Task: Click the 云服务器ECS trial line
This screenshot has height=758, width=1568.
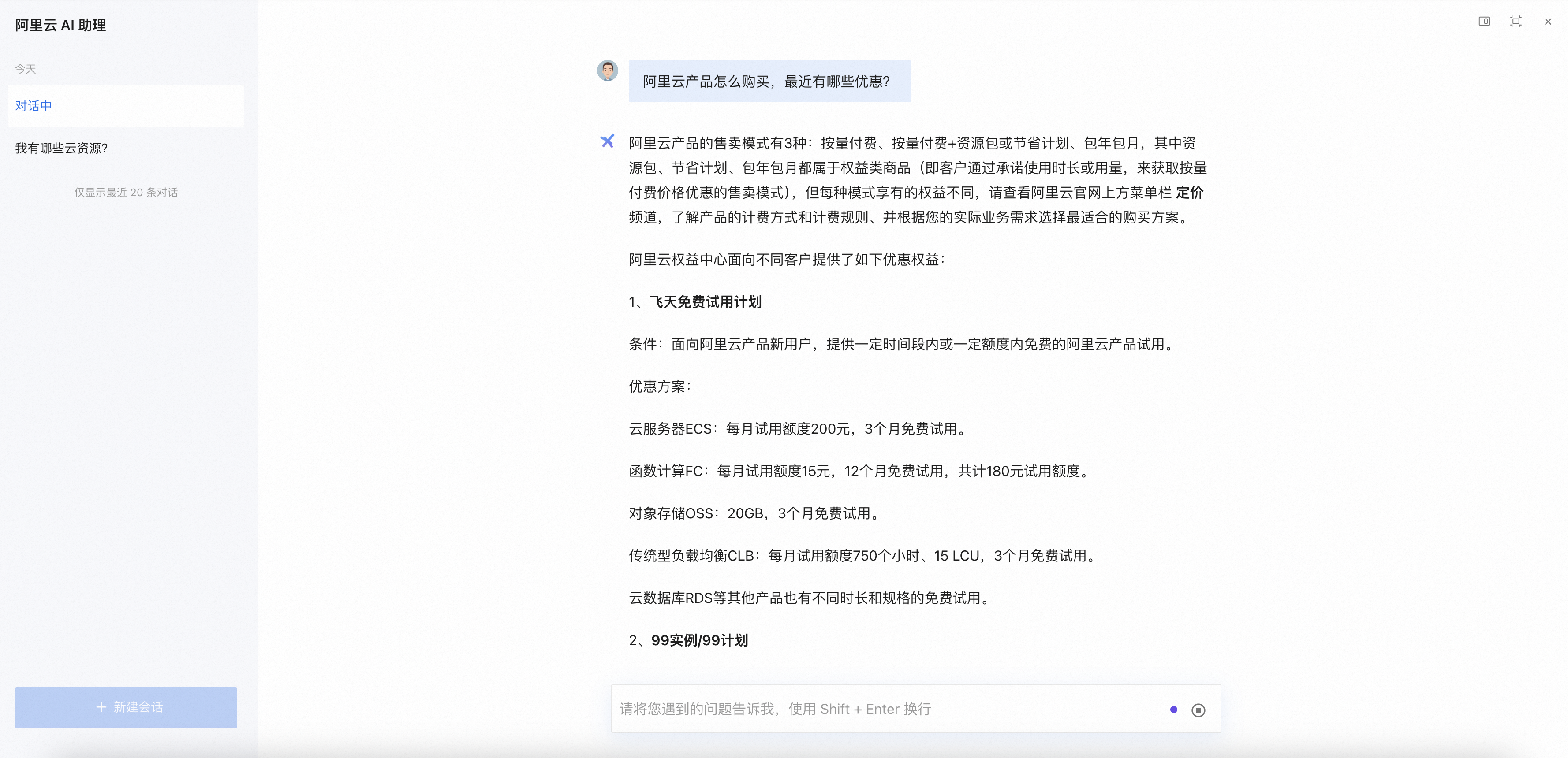Action: point(797,428)
